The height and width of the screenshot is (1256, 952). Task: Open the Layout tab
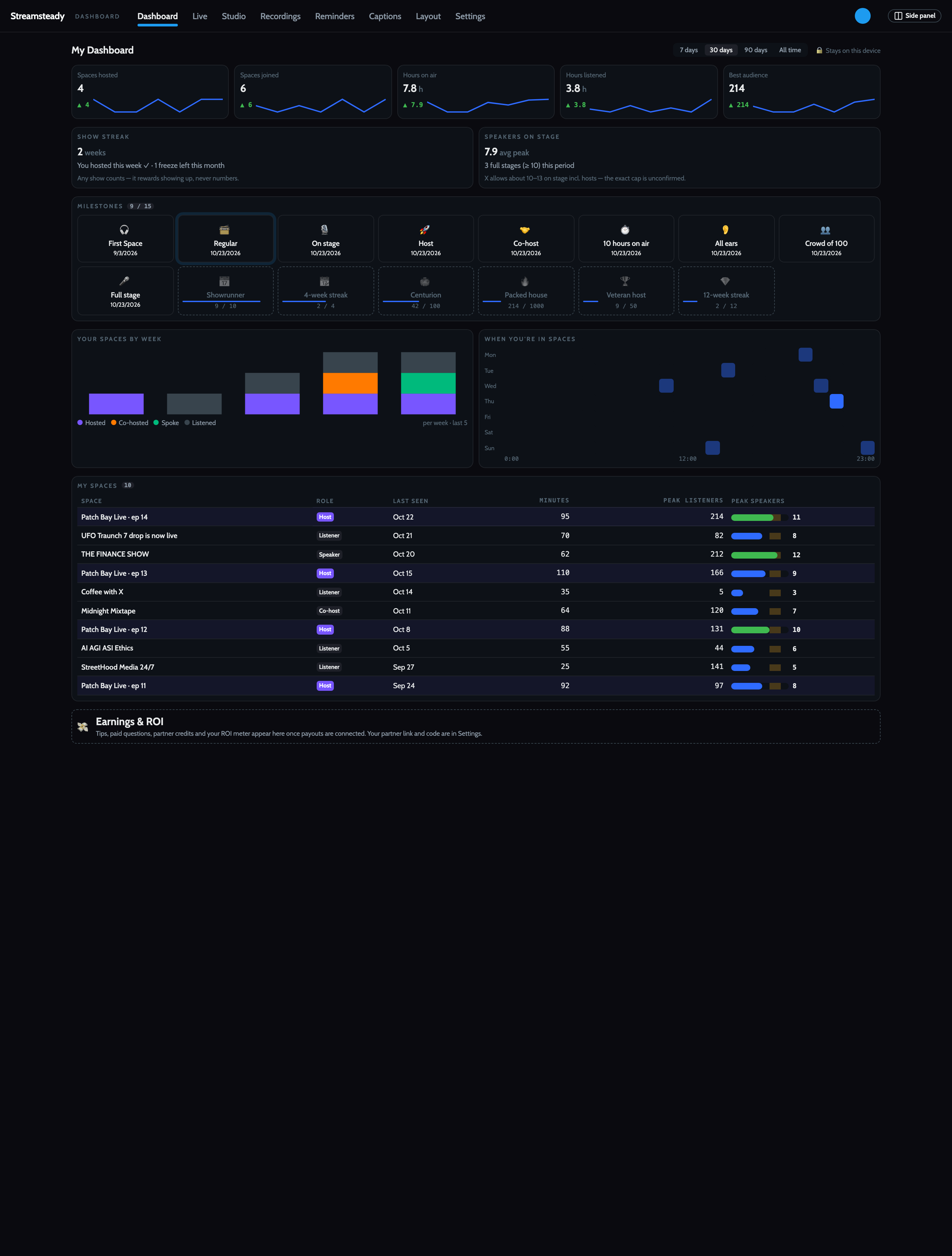tap(428, 17)
